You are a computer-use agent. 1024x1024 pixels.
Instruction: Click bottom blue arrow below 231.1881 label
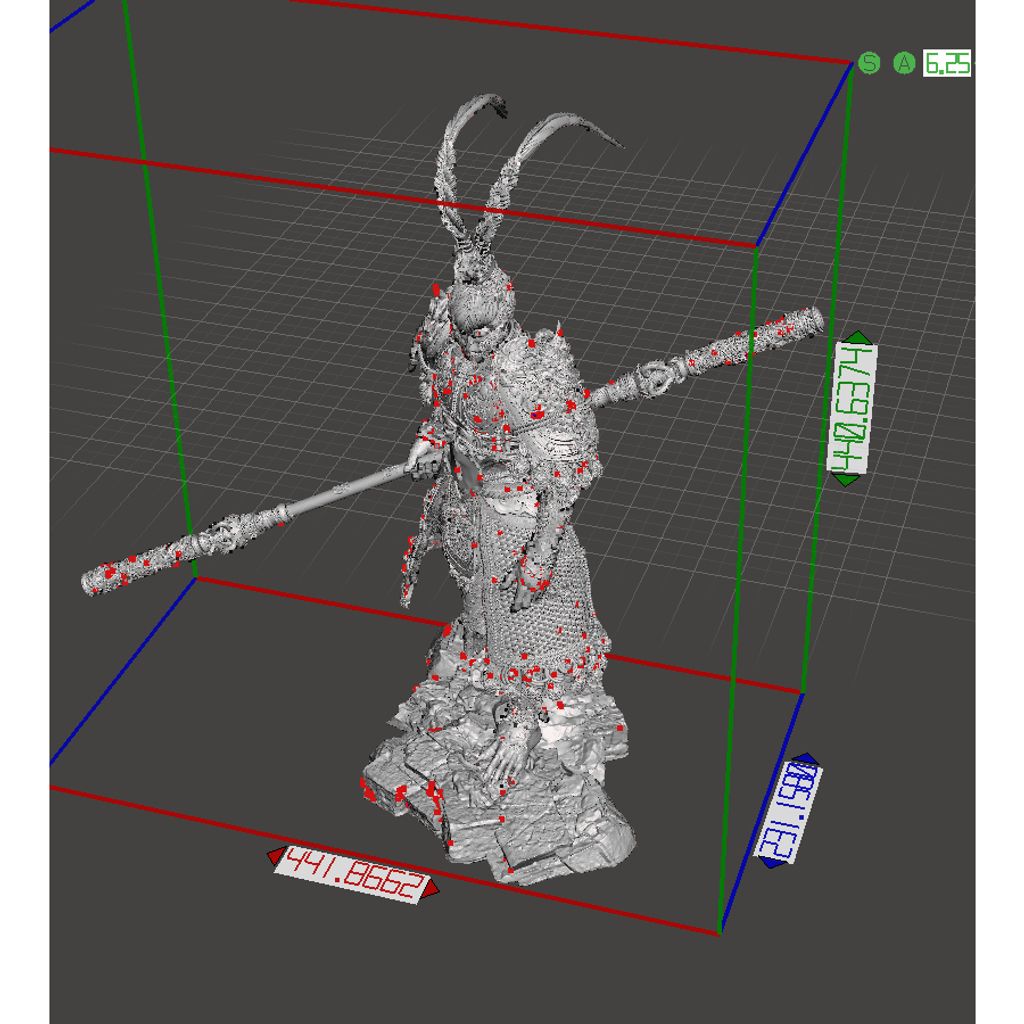coord(771,861)
